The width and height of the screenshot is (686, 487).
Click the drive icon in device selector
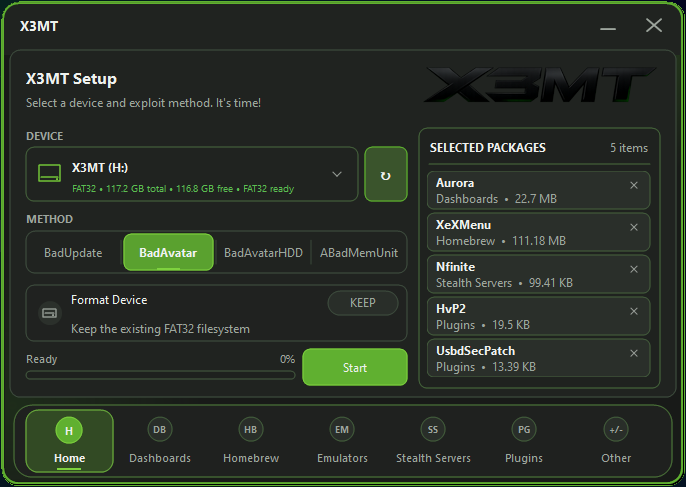[x=49, y=173]
